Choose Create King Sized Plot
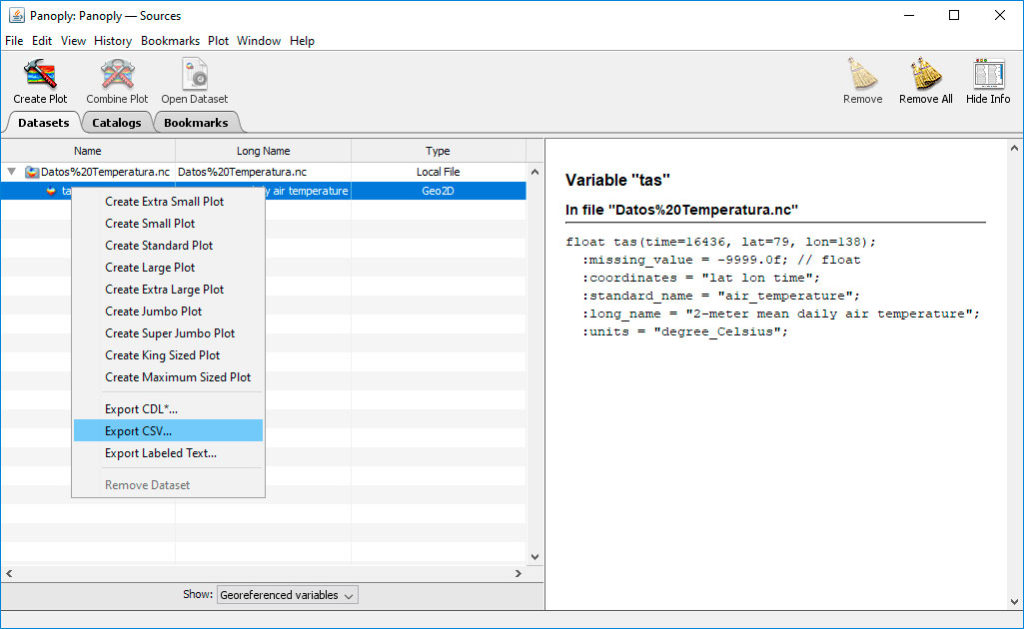The height and width of the screenshot is (629, 1024). pos(168,355)
